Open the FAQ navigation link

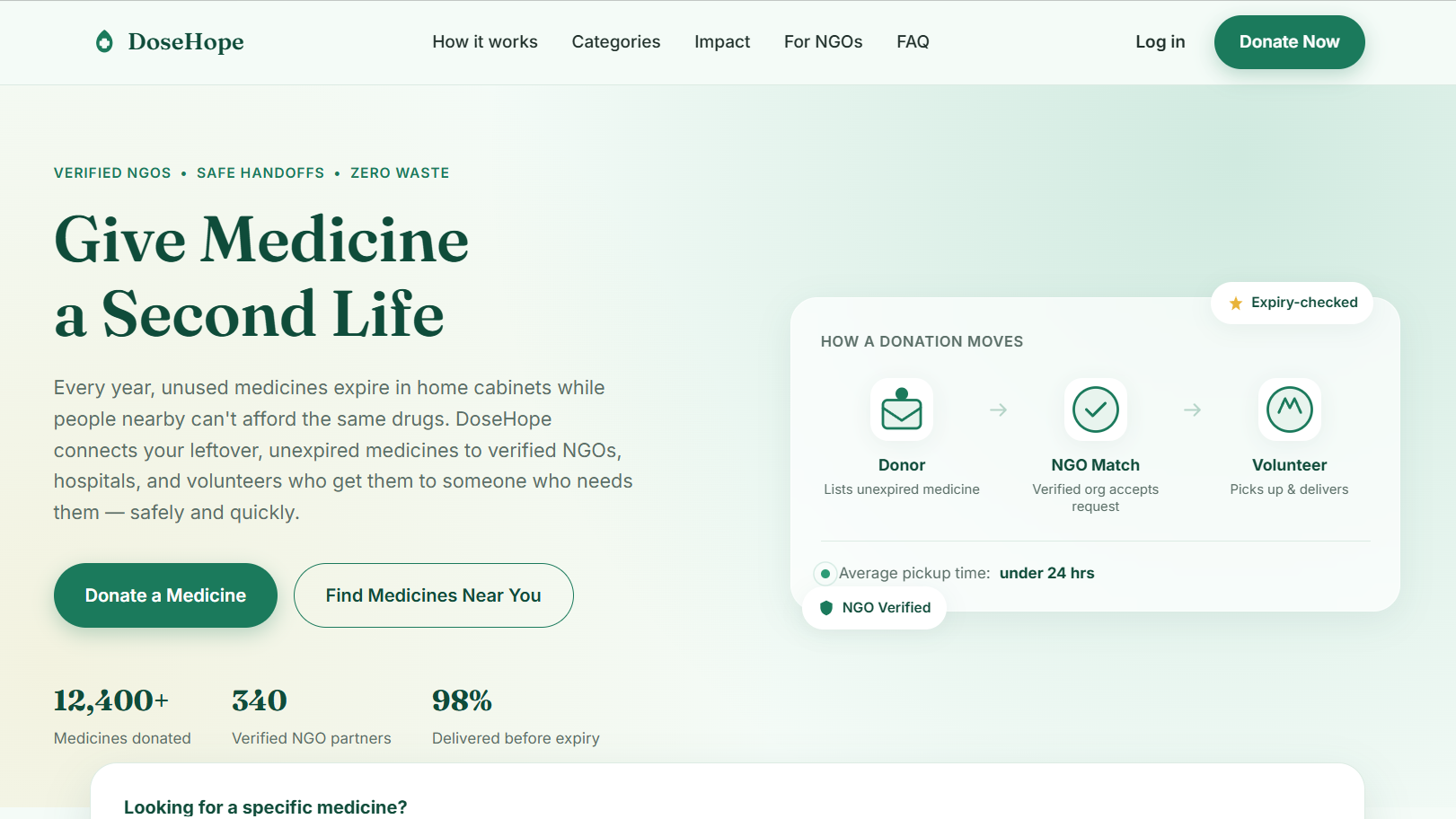coord(913,41)
